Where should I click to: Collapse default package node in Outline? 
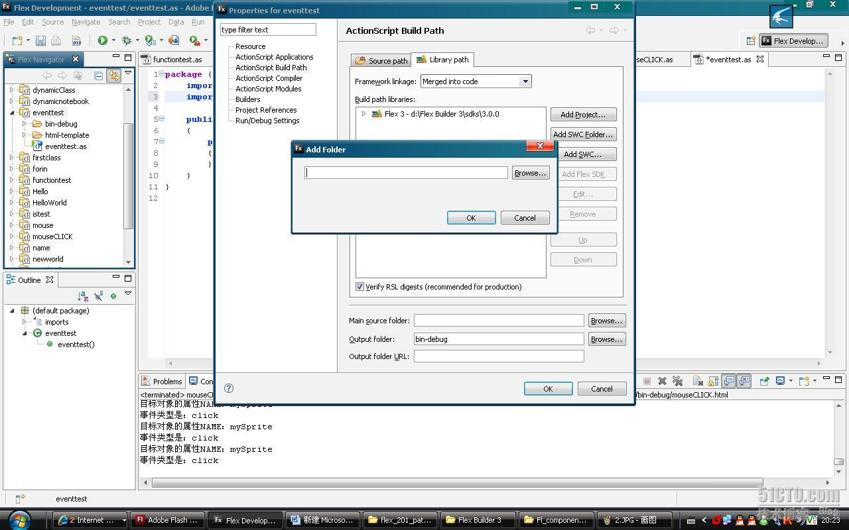pos(12,311)
